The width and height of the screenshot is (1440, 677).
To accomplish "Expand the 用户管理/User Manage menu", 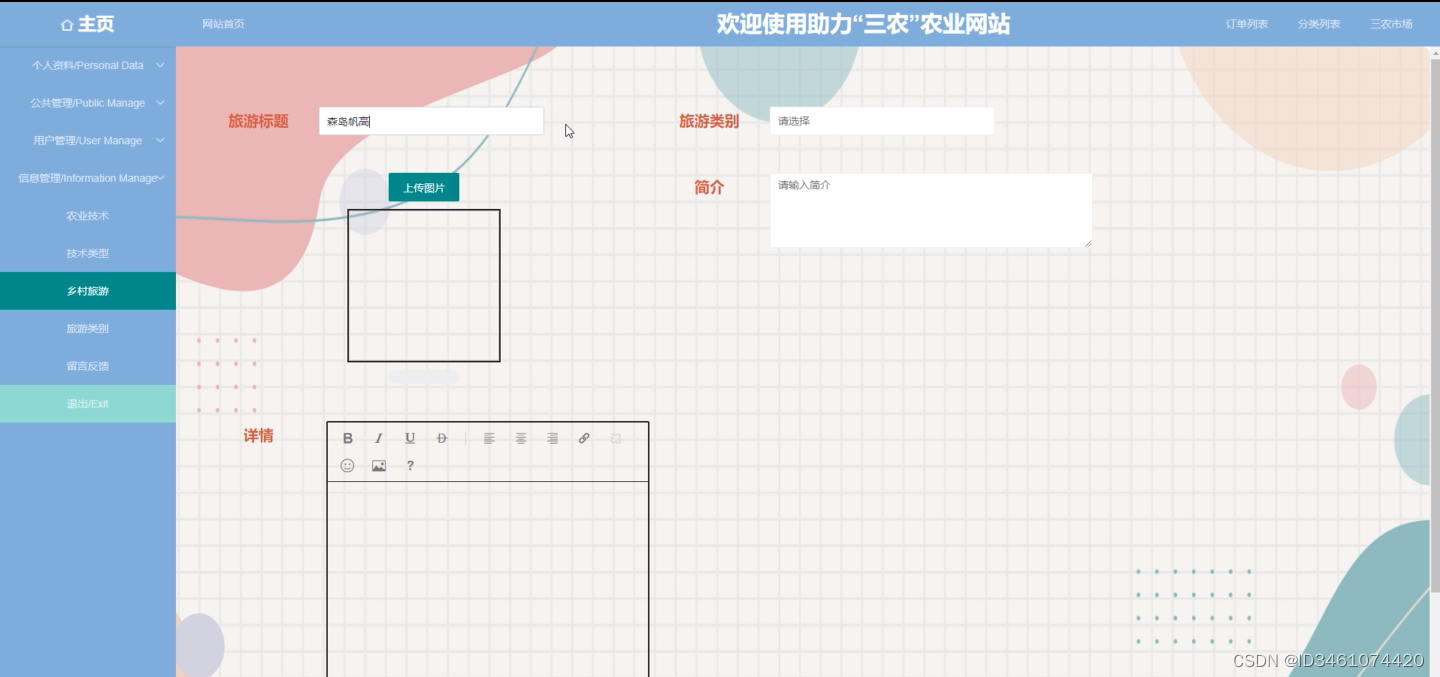I will point(88,141).
